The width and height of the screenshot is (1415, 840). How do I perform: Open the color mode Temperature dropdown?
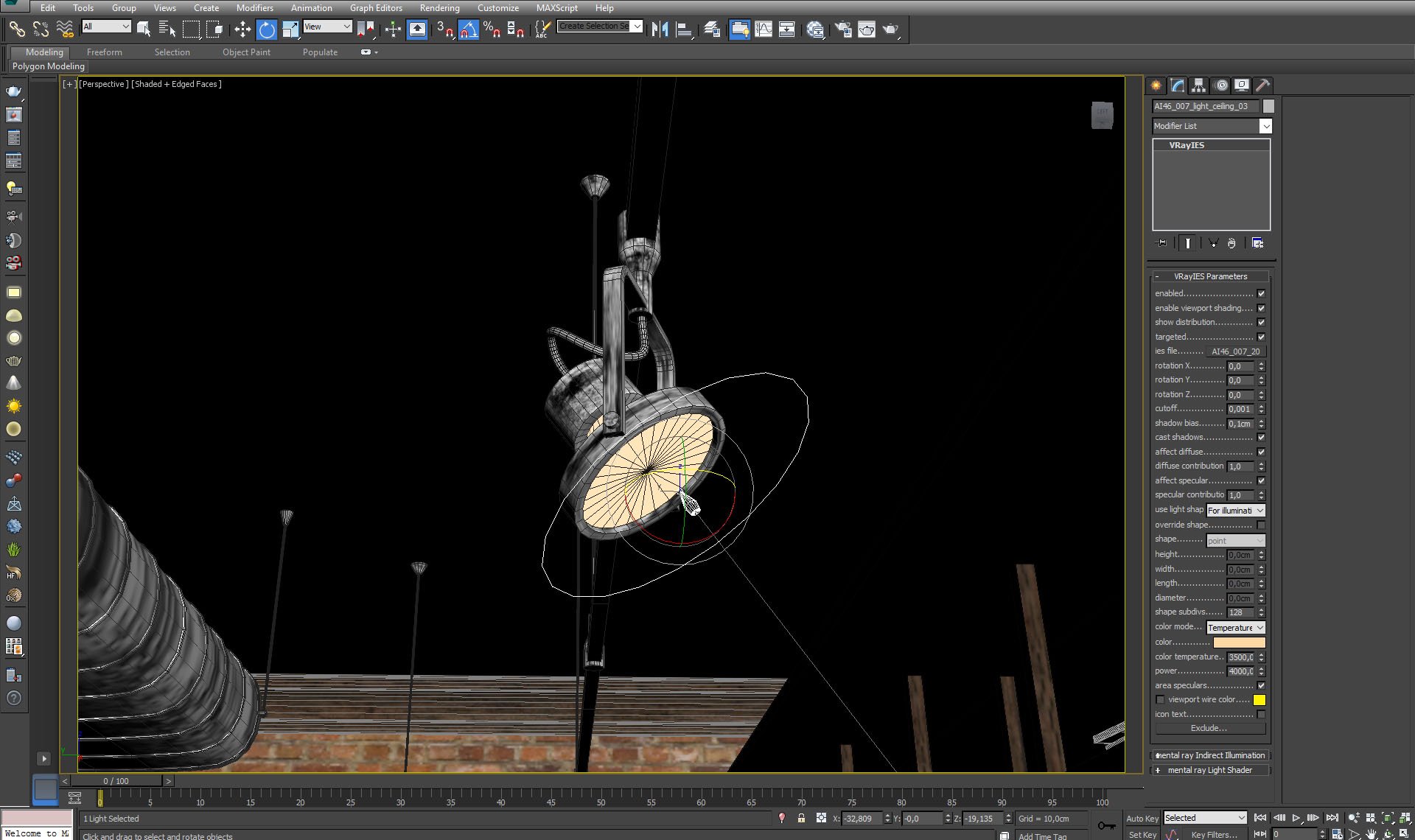[1235, 628]
